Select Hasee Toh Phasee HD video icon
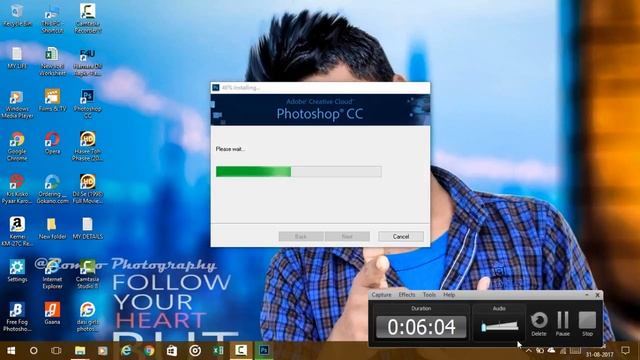This screenshot has width=640, height=360. (x=88, y=146)
